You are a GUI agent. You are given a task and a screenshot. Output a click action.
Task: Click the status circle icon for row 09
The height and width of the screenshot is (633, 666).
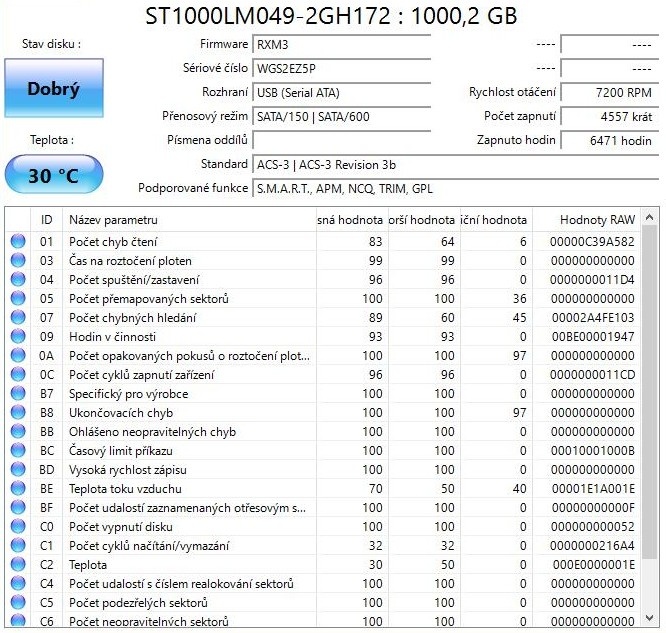click(18, 336)
